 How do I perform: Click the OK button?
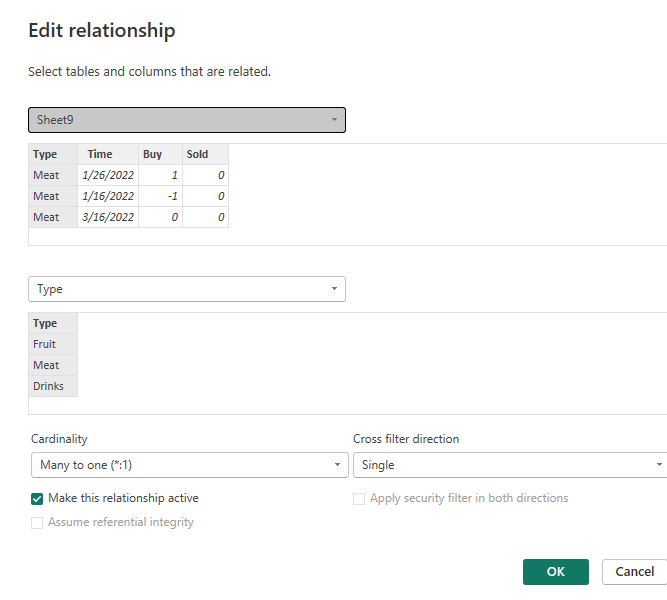pos(556,572)
